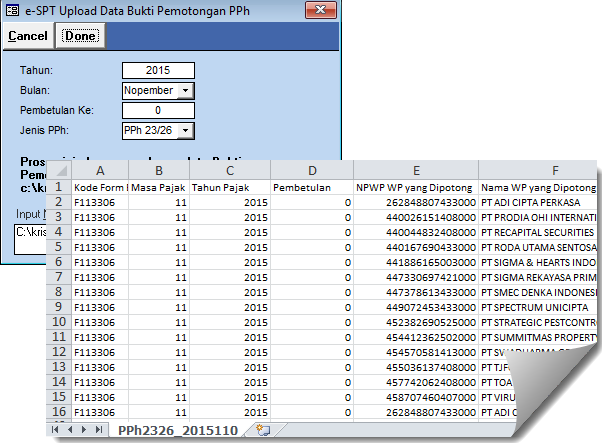The width and height of the screenshot is (603, 443).
Task: Select row 1 header
Action: 59,187
